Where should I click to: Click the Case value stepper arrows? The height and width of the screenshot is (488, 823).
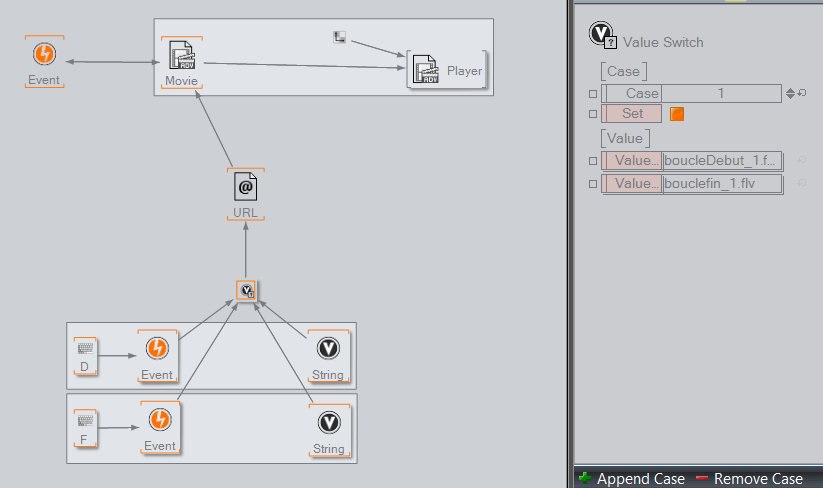pos(790,93)
